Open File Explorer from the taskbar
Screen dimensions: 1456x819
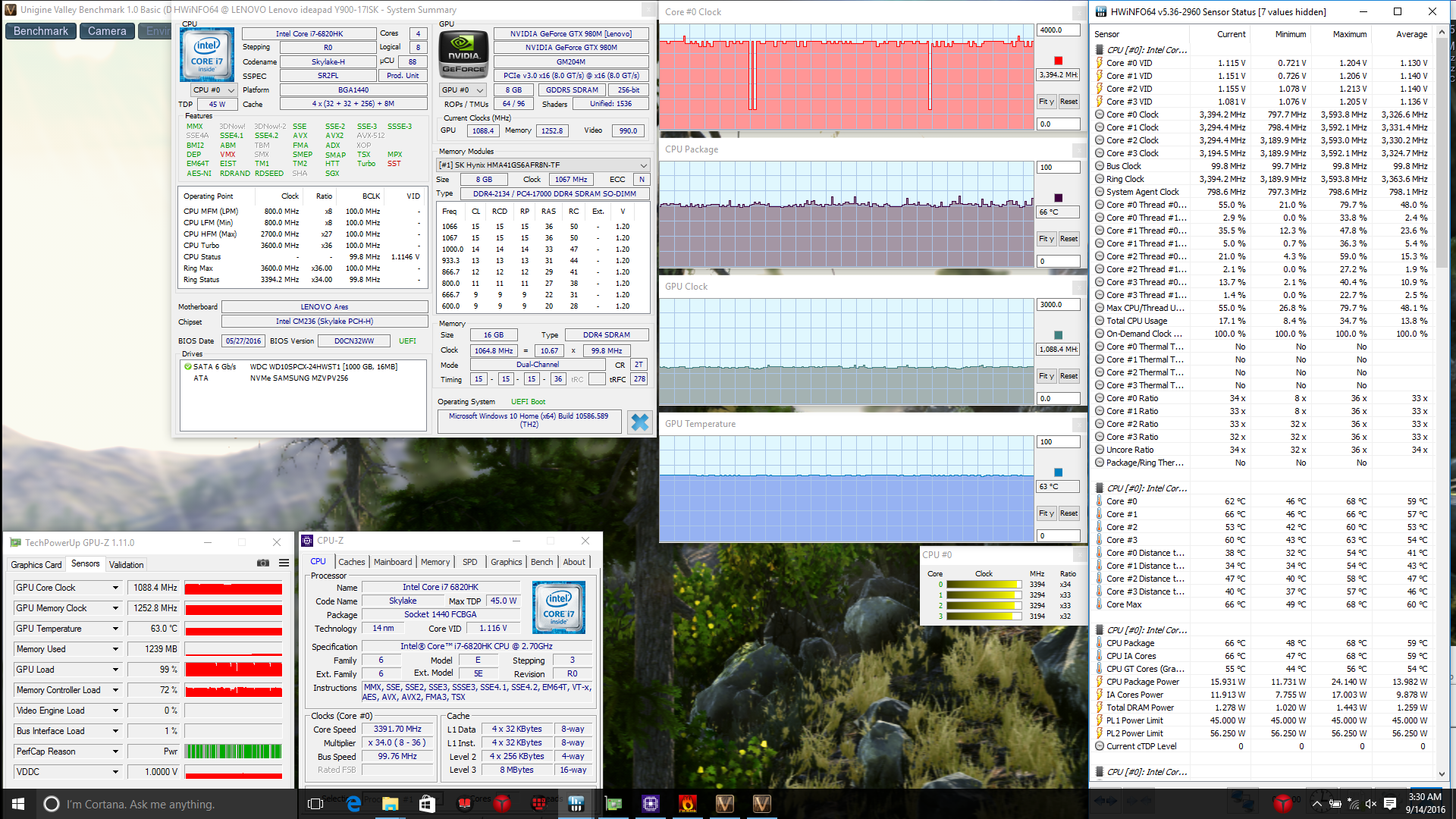pos(390,804)
